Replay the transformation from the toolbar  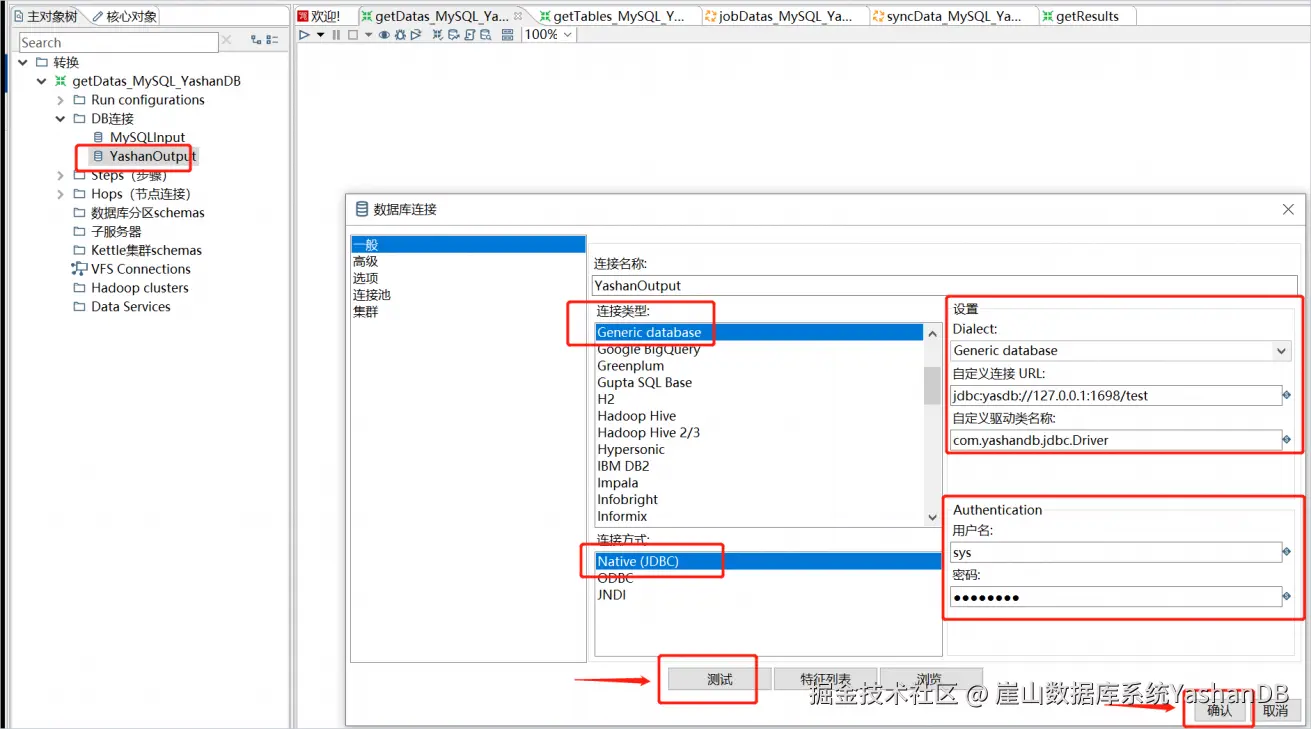(x=416, y=35)
